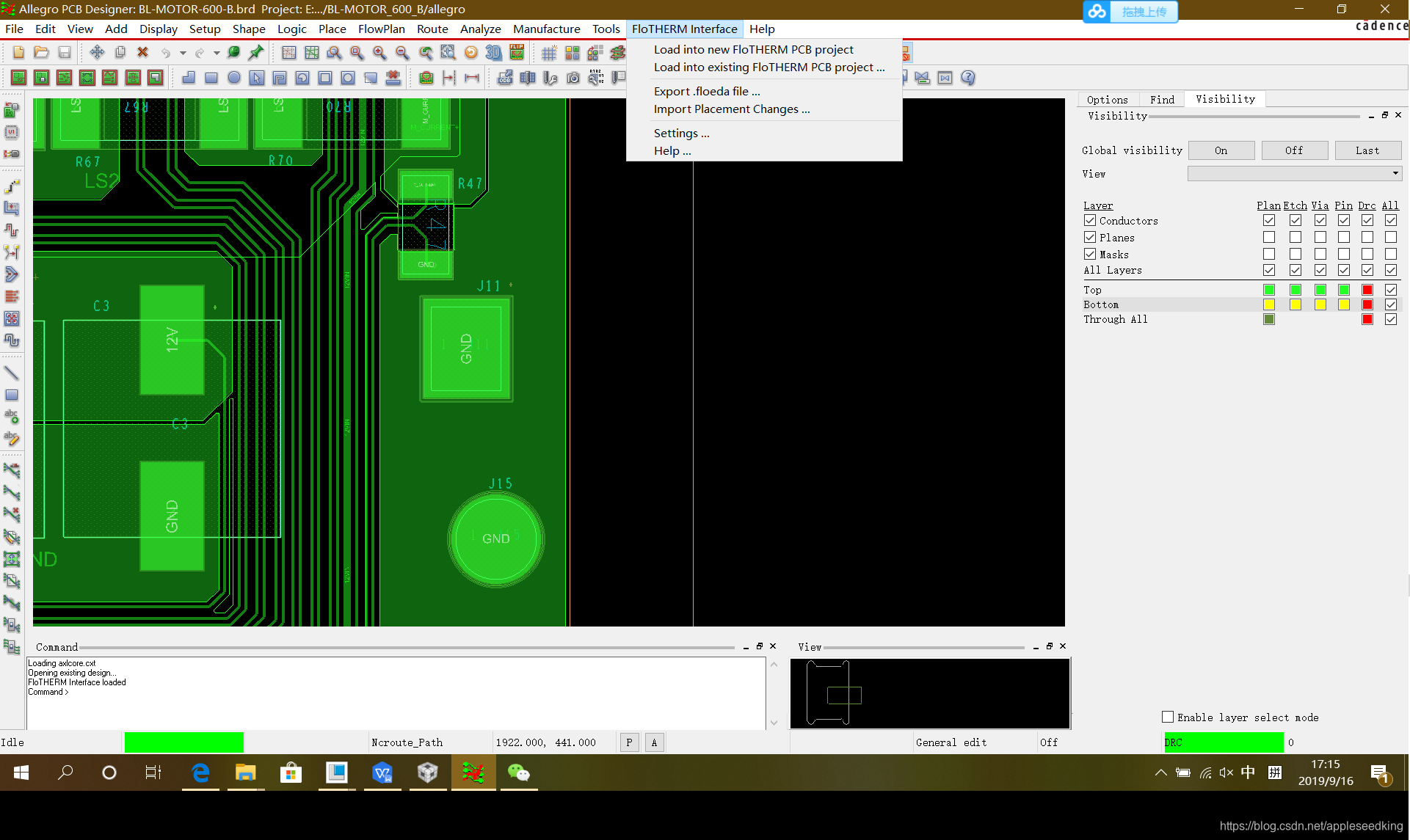Toggle the Conductors layer checkbox

coord(1090,221)
